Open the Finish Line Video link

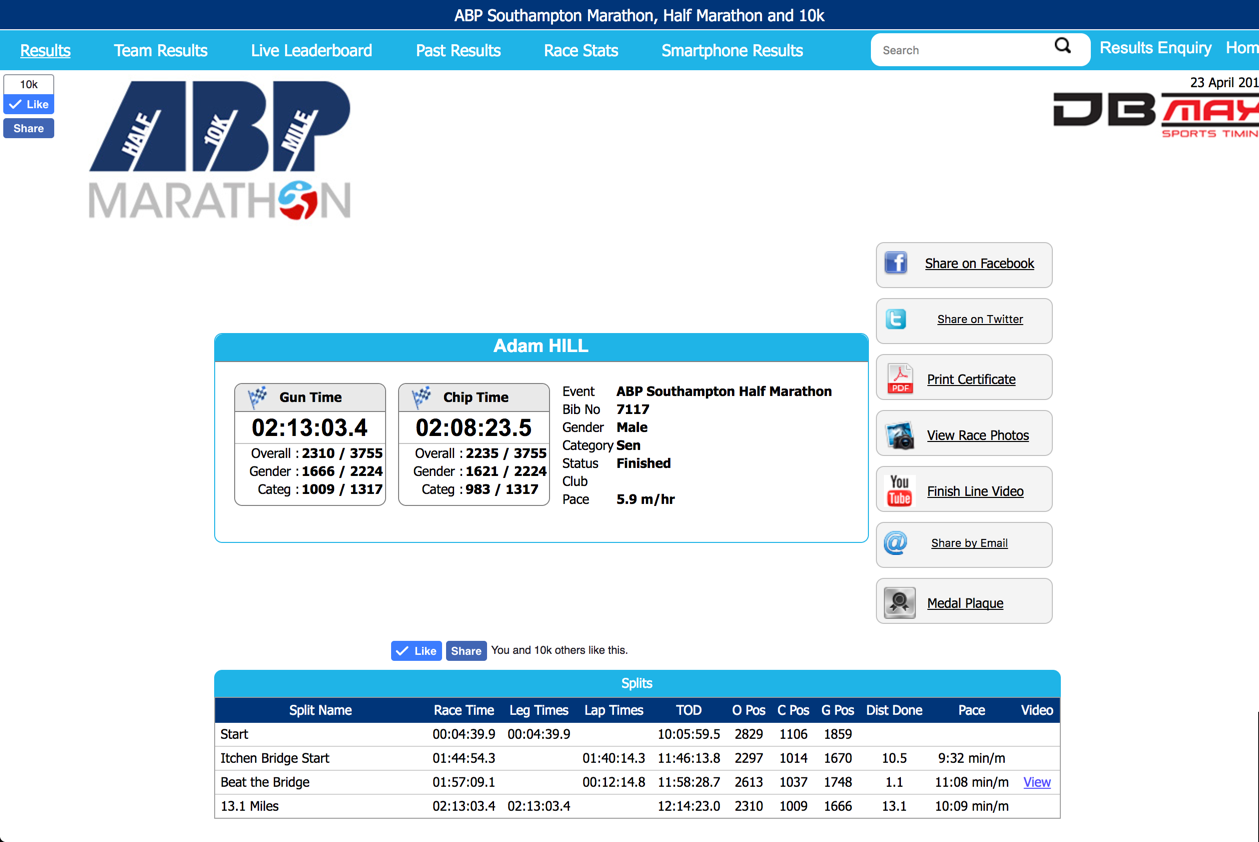click(x=975, y=491)
